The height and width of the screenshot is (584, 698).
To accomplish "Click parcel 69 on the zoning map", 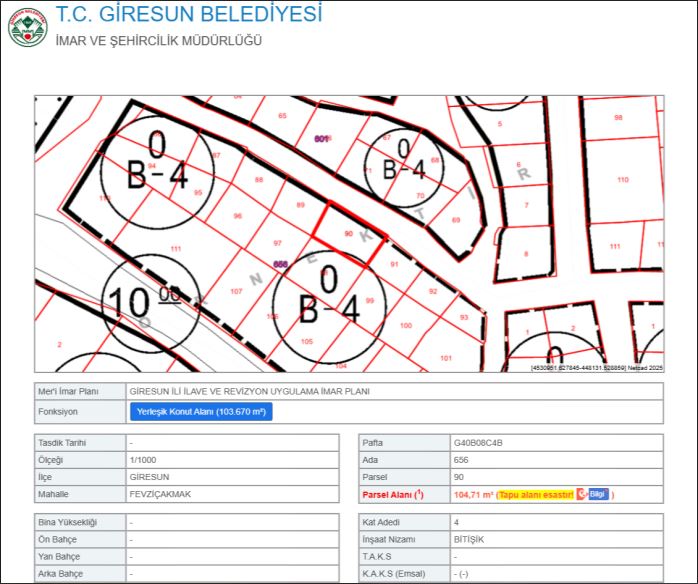I will click(x=456, y=220).
